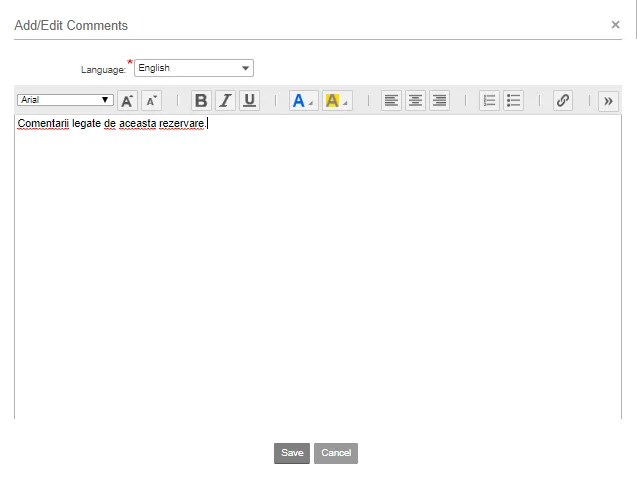Align text to the left
This screenshot has height=477, width=637.
click(391, 100)
